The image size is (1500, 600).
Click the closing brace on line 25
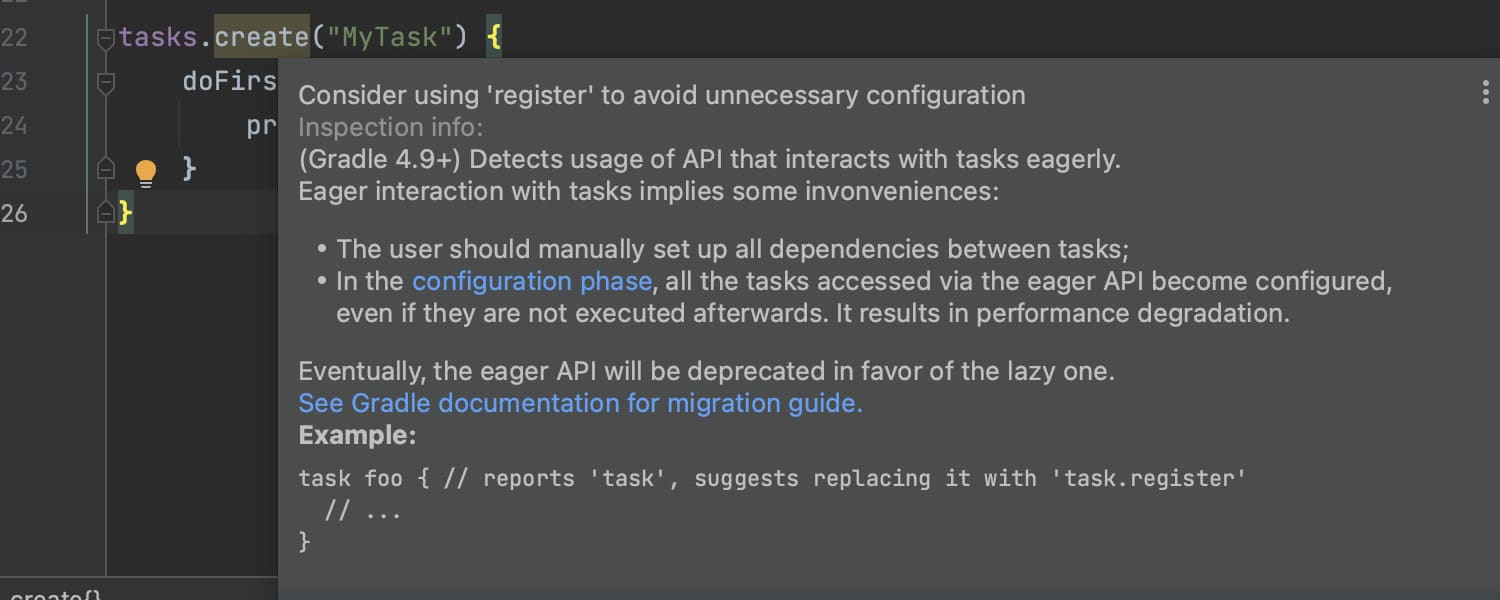189,168
